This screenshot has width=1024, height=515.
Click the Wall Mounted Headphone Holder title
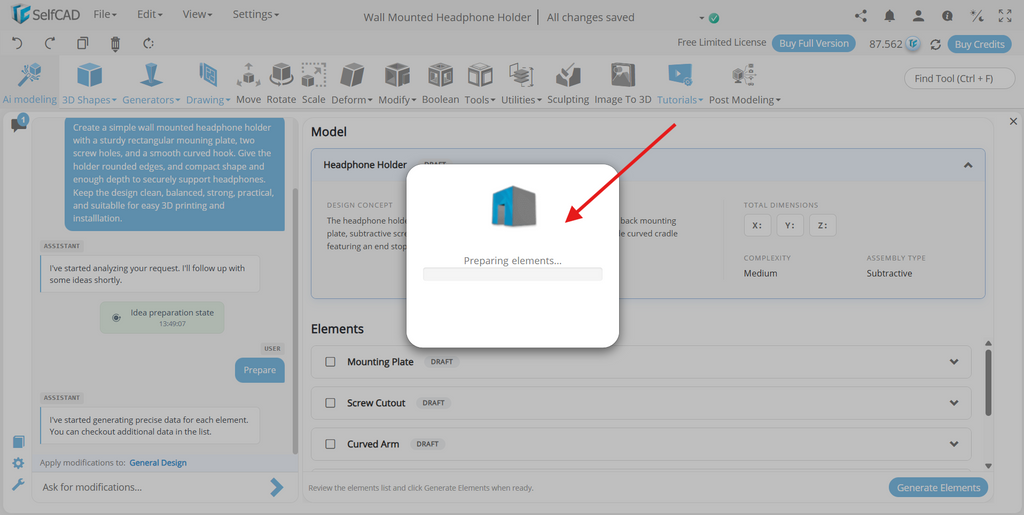[x=447, y=18]
